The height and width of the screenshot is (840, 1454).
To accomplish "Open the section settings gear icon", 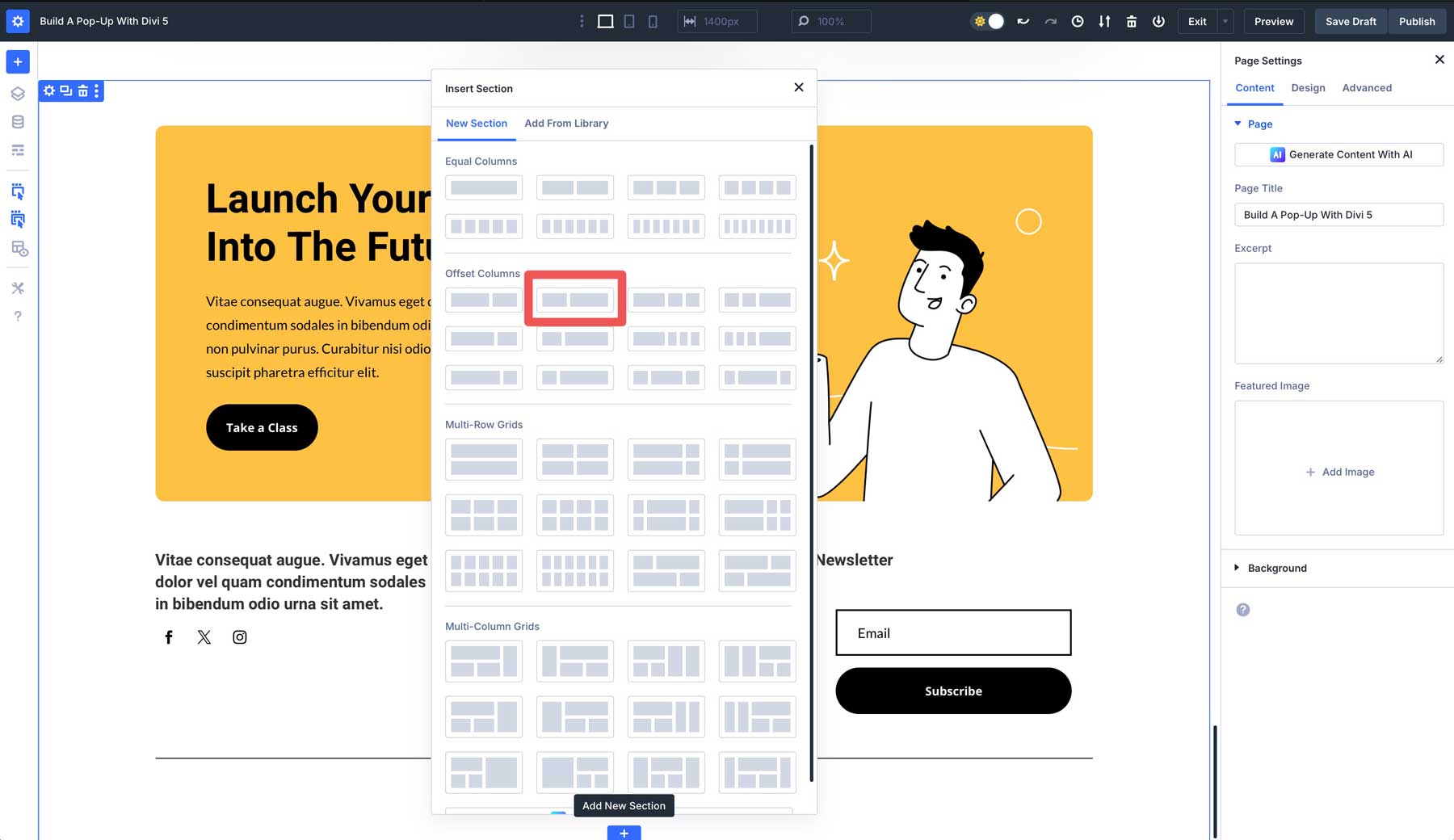I will coord(48,91).
